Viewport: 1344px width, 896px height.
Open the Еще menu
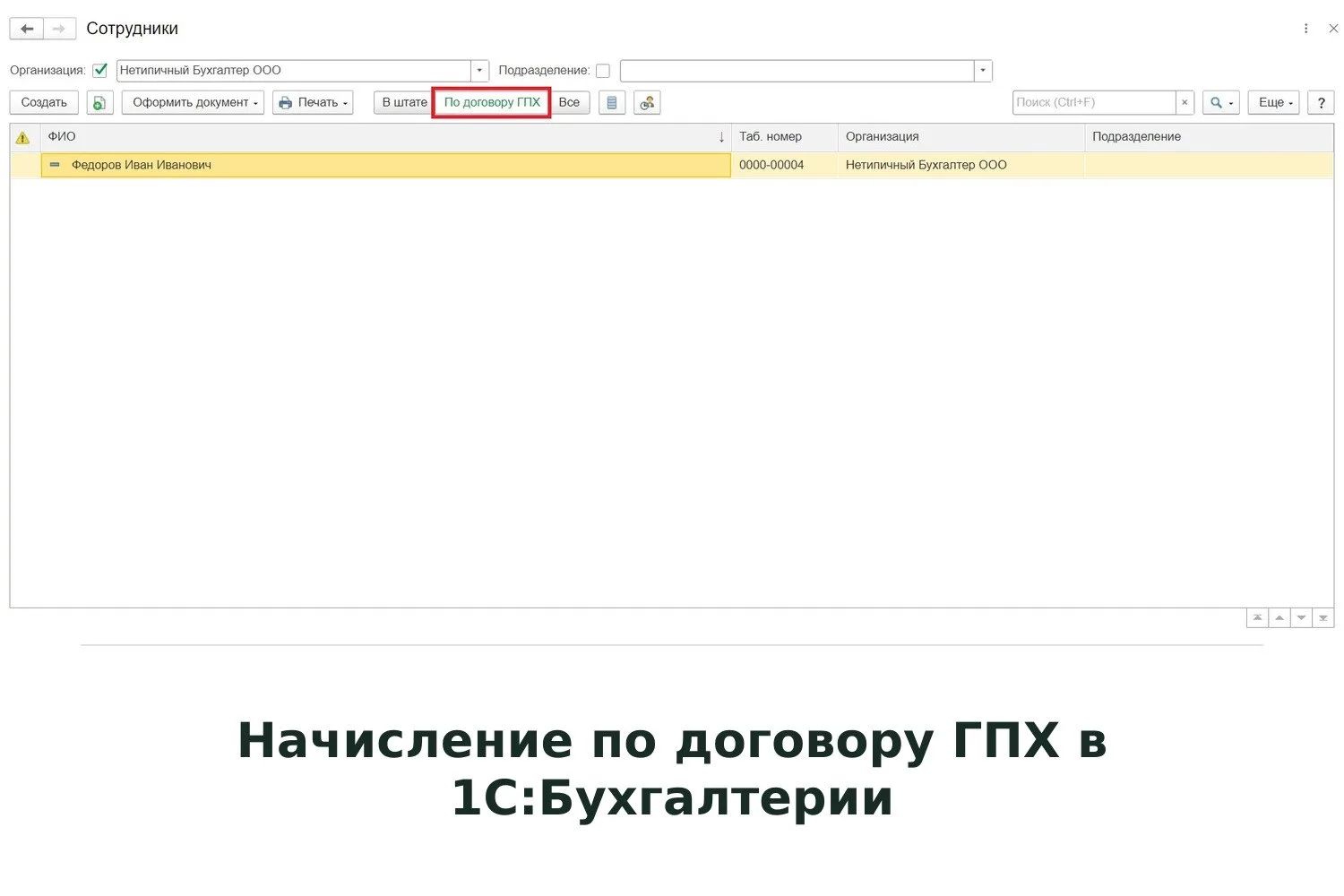(1274, 103)
